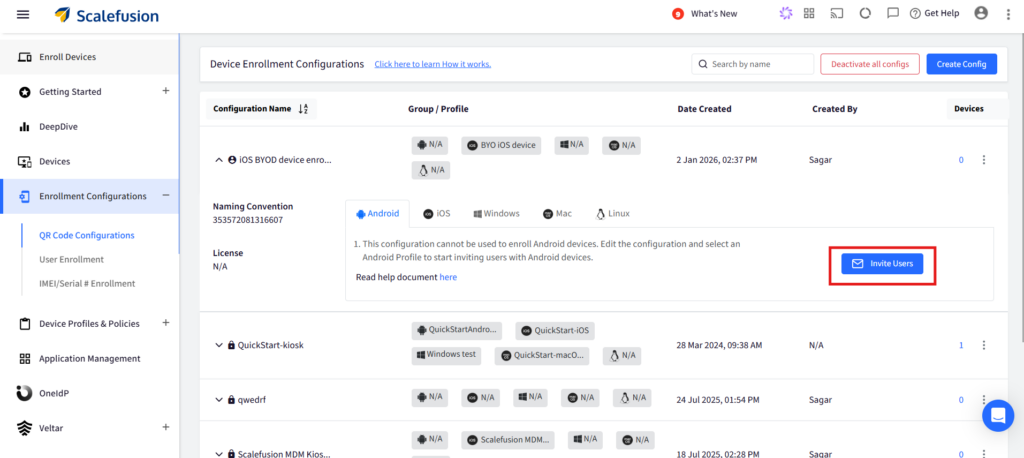Open device count 1 for QuickStart-kiosk
The width and height of the screenshot is (1024, 458).
point(961,345)
